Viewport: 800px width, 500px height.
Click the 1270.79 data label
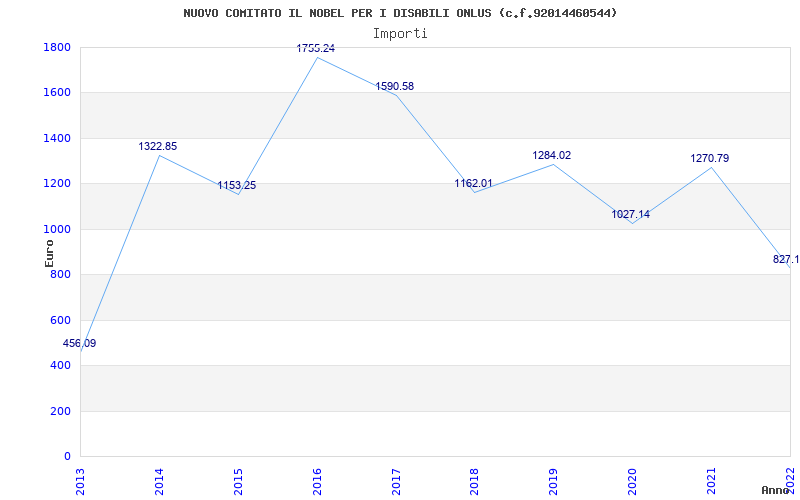[x=710, y=159]
